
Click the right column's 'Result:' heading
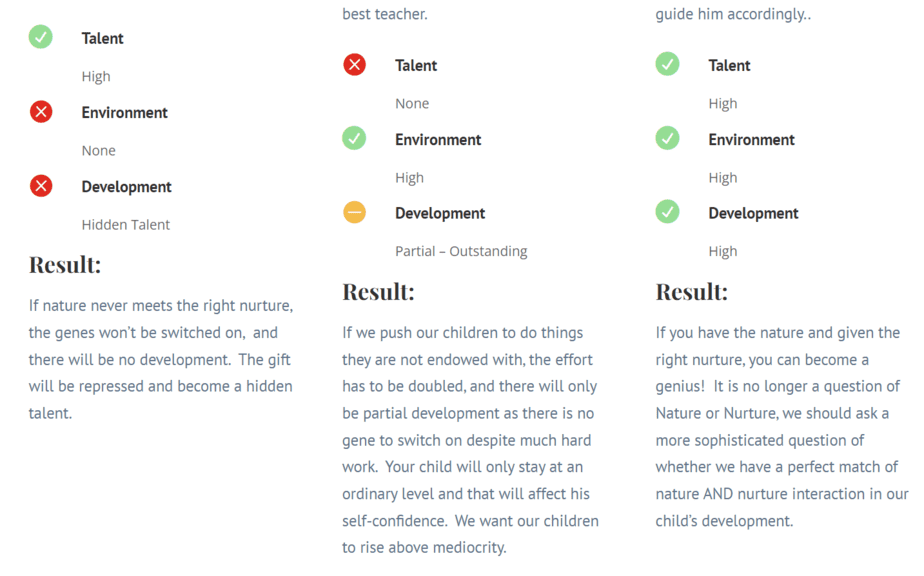692,292
